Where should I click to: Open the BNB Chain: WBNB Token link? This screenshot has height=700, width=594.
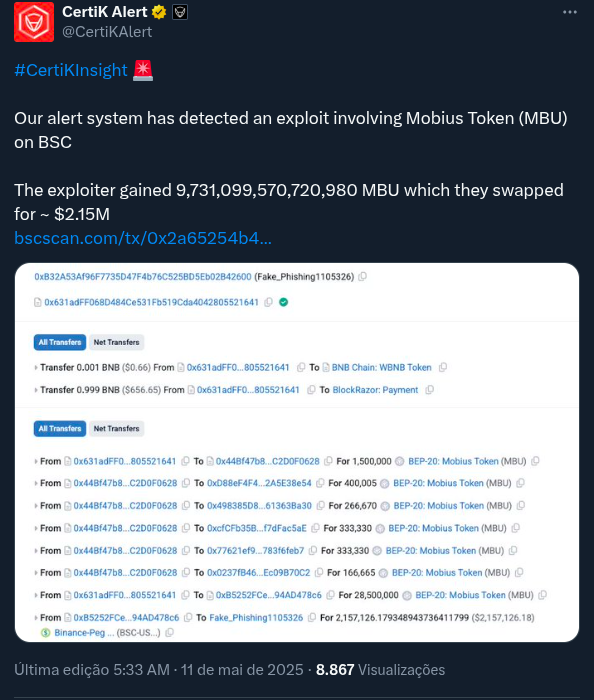coord(382,367)
